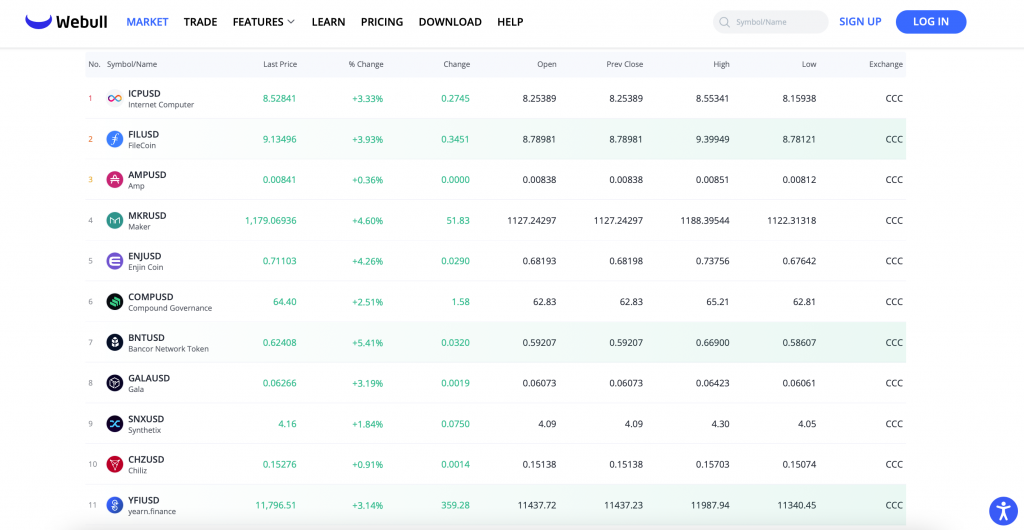The height and width of the screenshot is (530, 1024).
Task: Open the ENJUSD symbol link
Action: click(x=144, y=256)
